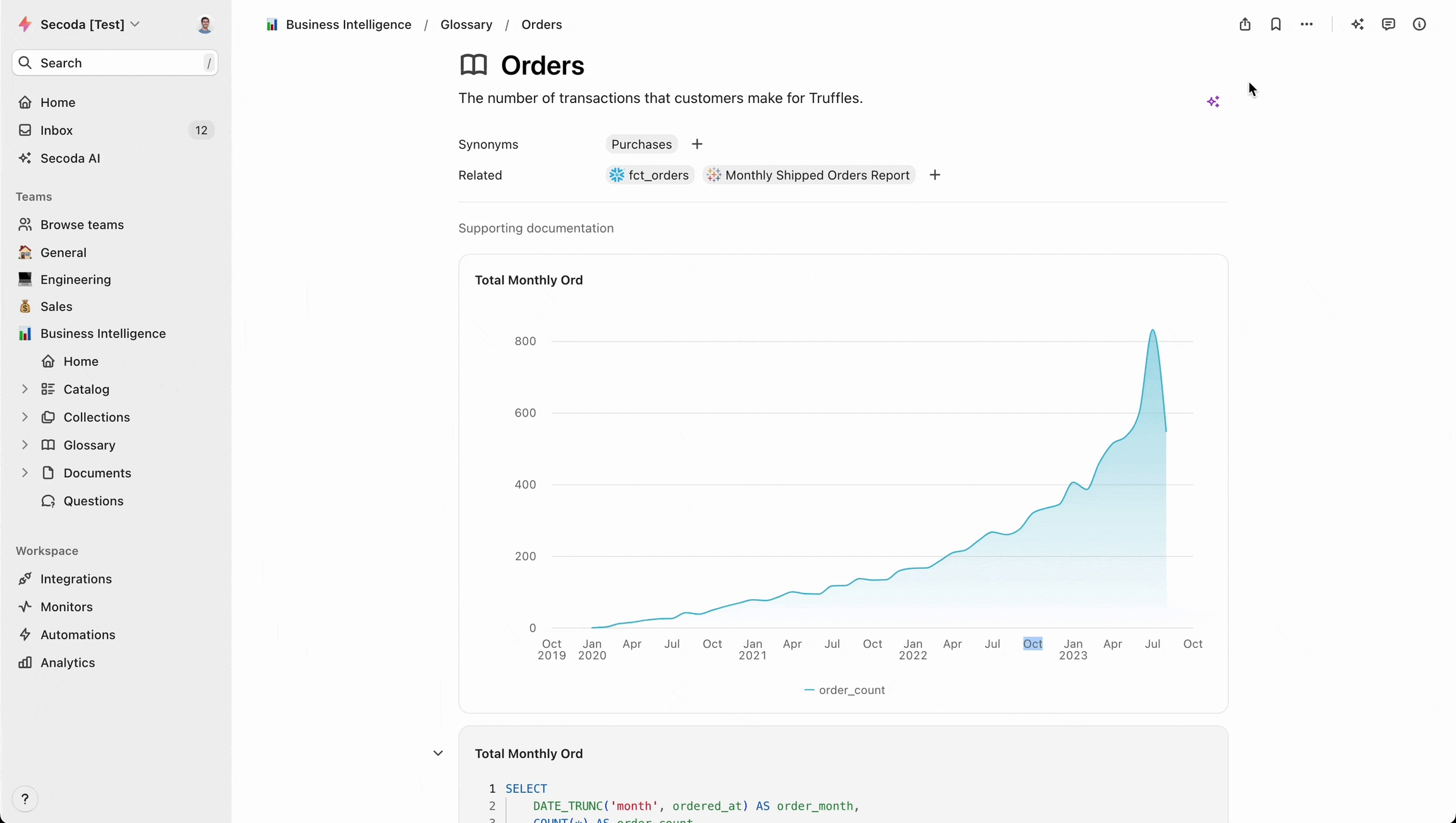This screenshot has width=1456, height=823.
Task: Open Secoda AI sparkle icon in top toolbar
Action: point(1357,25)
